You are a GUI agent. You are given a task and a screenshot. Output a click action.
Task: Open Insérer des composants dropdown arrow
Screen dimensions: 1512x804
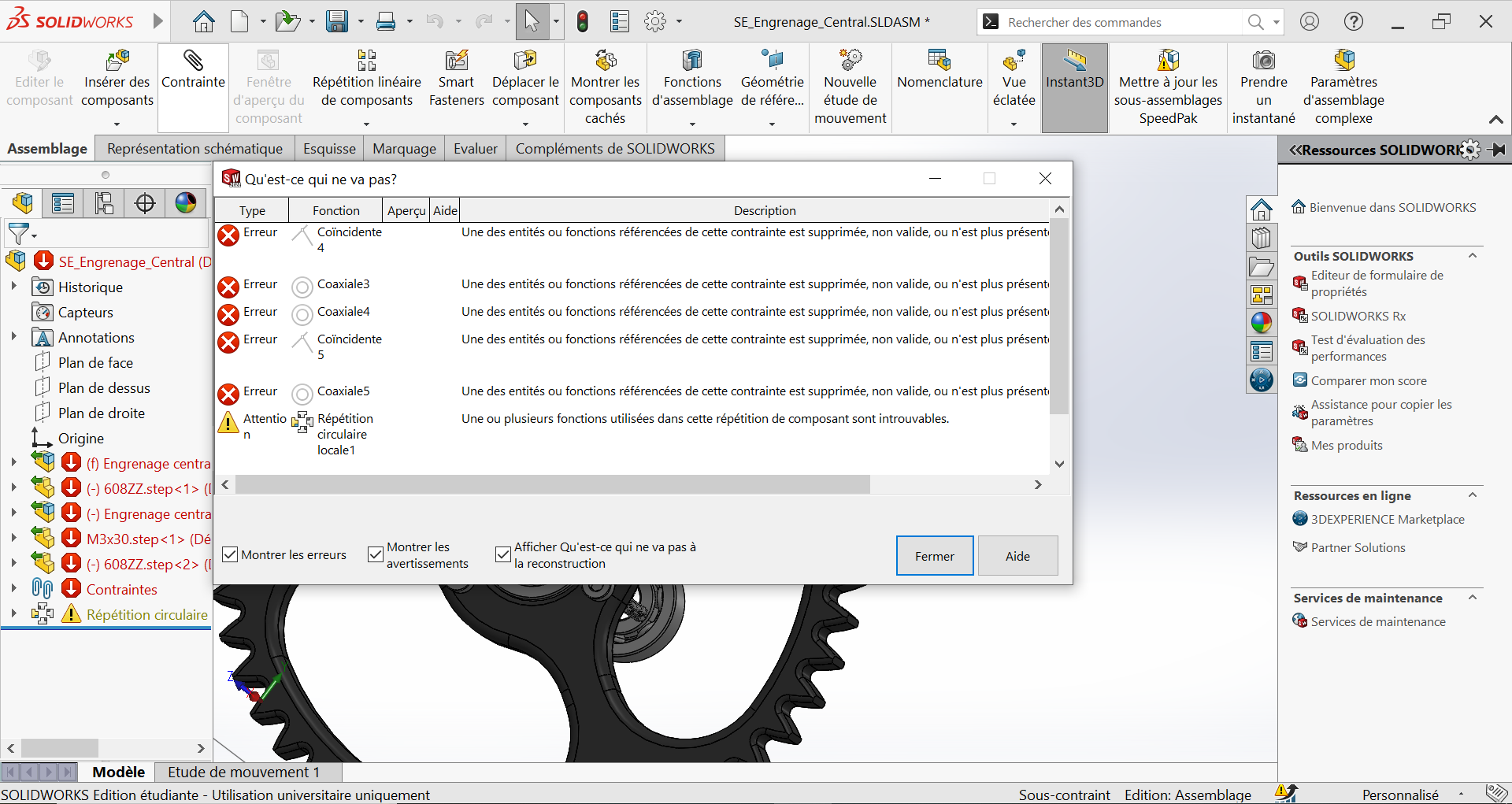117,124
